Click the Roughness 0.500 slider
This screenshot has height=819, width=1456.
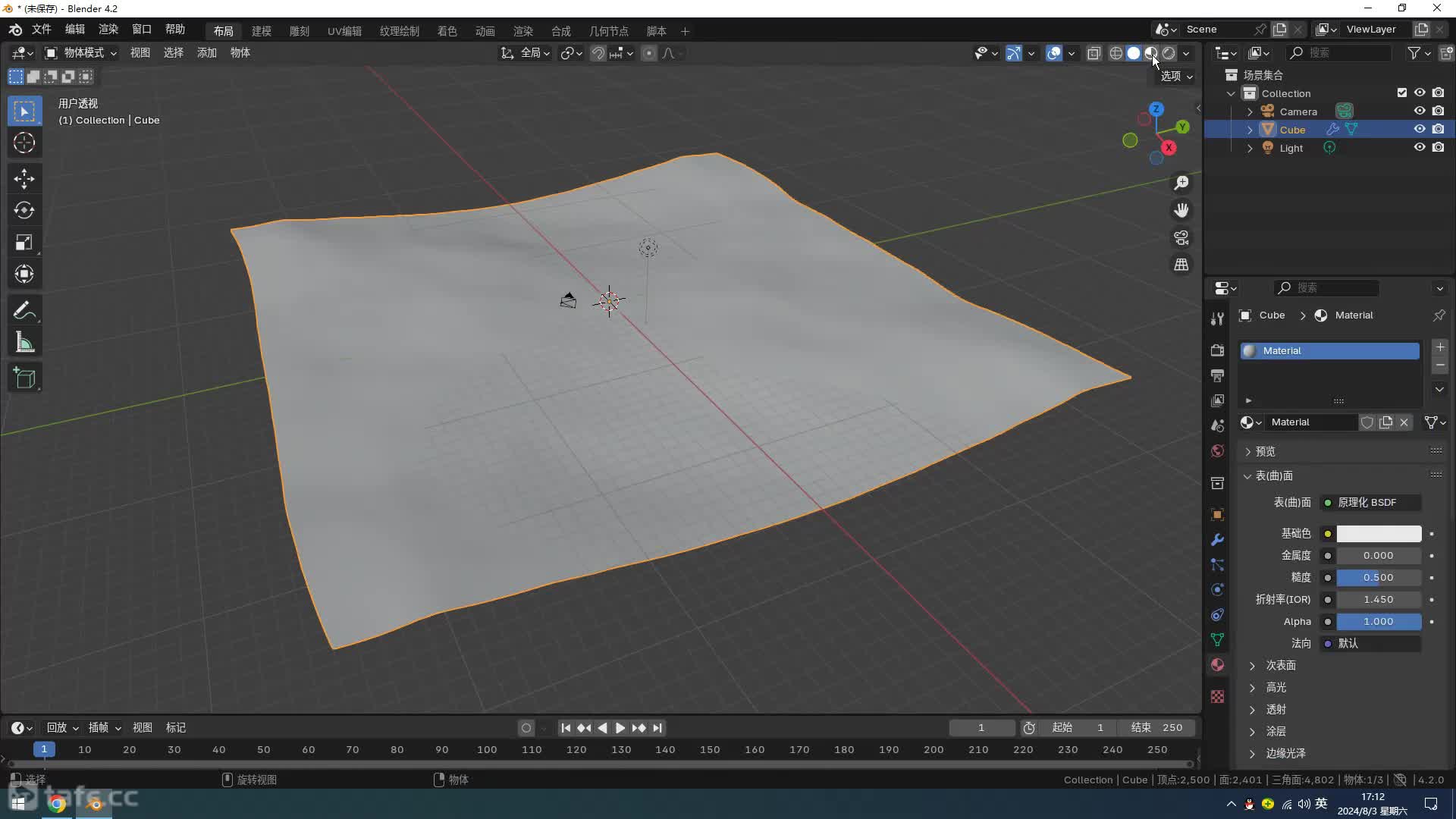click(x=1379, y=578)
